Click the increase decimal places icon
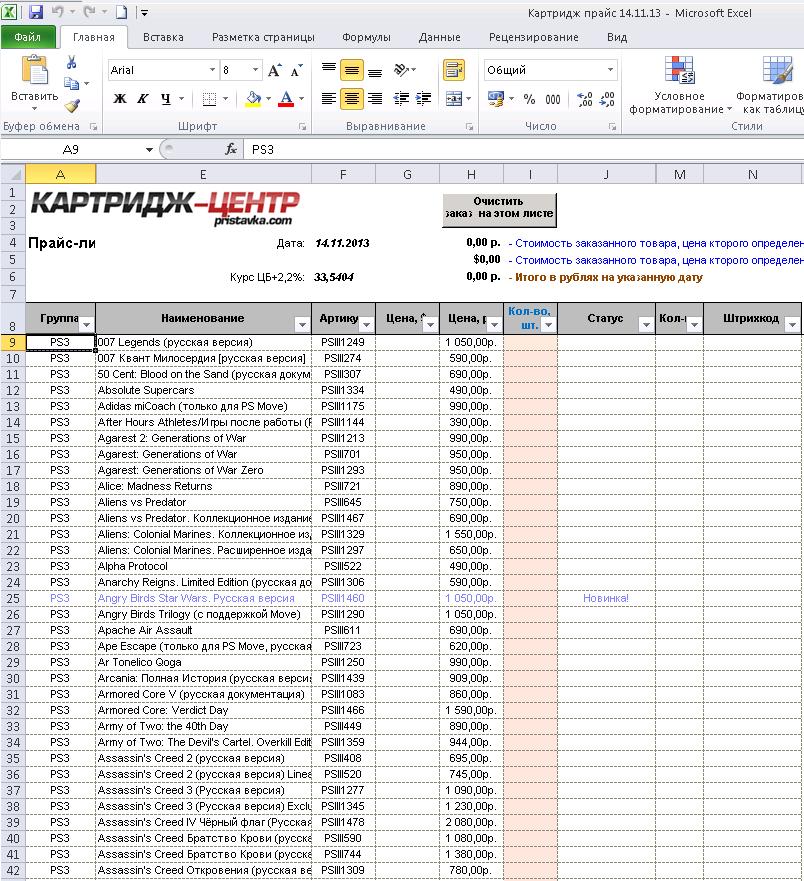 point(584,99)
